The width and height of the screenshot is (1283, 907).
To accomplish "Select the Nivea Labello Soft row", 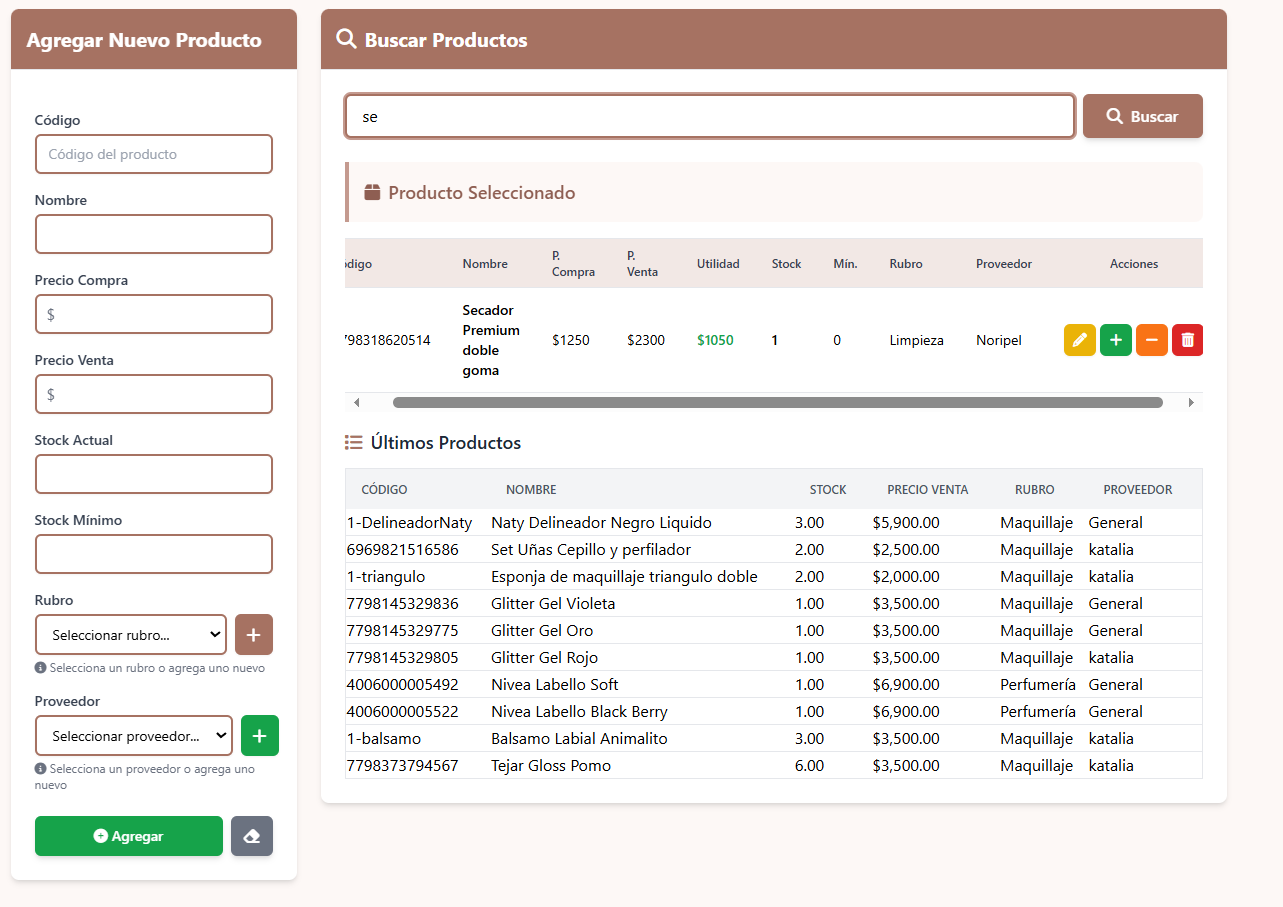I will 772,685.
